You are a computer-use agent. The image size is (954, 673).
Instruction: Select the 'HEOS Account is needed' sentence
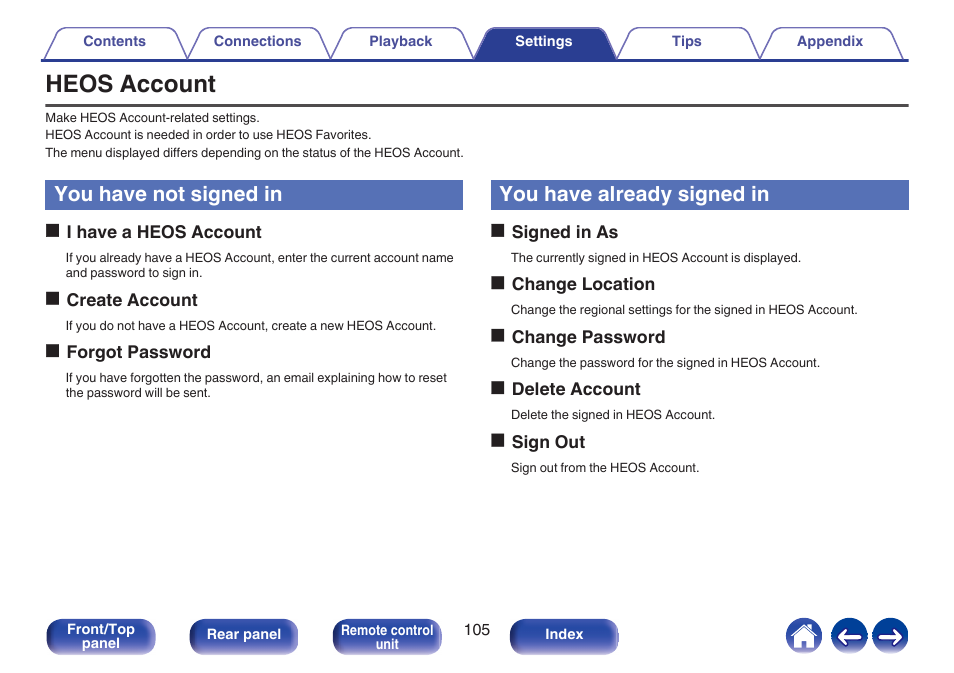click(208, 134)
